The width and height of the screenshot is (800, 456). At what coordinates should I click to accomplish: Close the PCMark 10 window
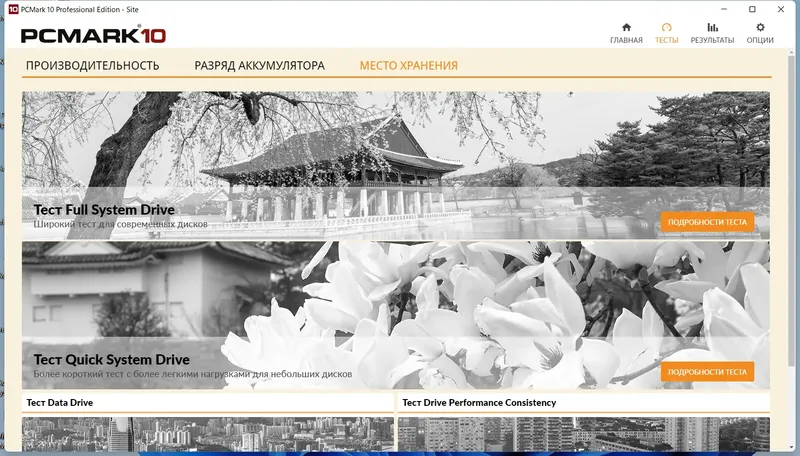pos(781,9)
